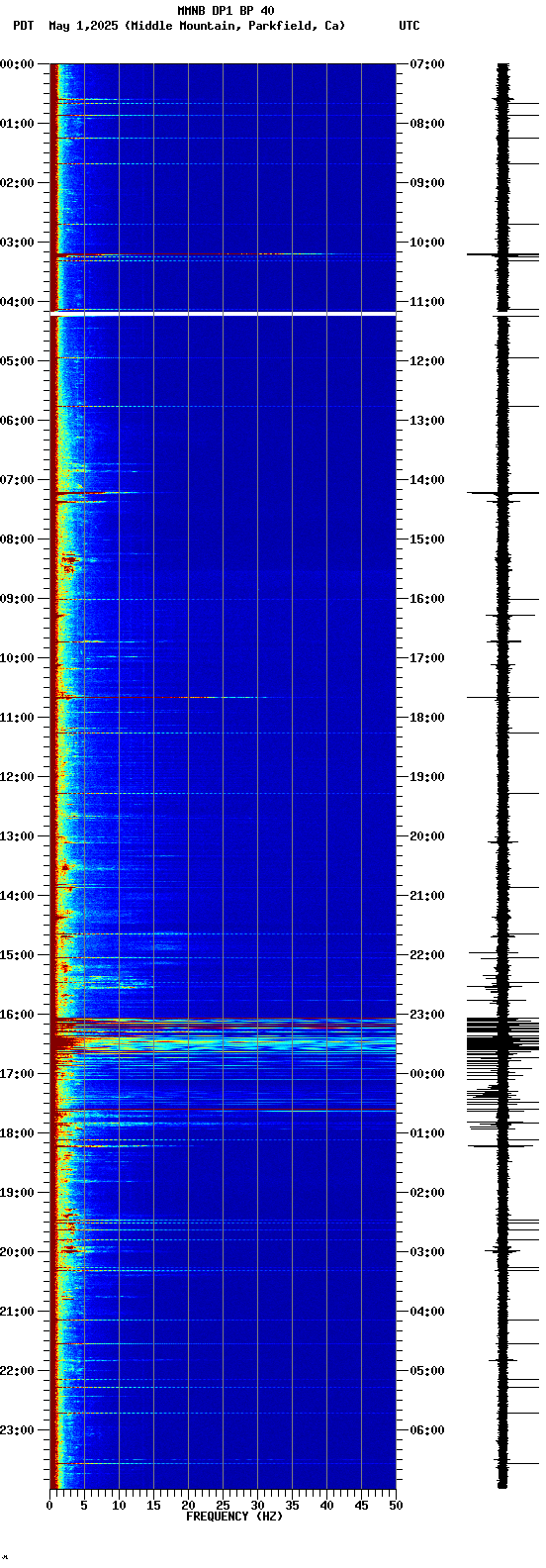546x1568 pixels.
Task: Click the frequency axis tick '50'
Action: click(396, 1506)
